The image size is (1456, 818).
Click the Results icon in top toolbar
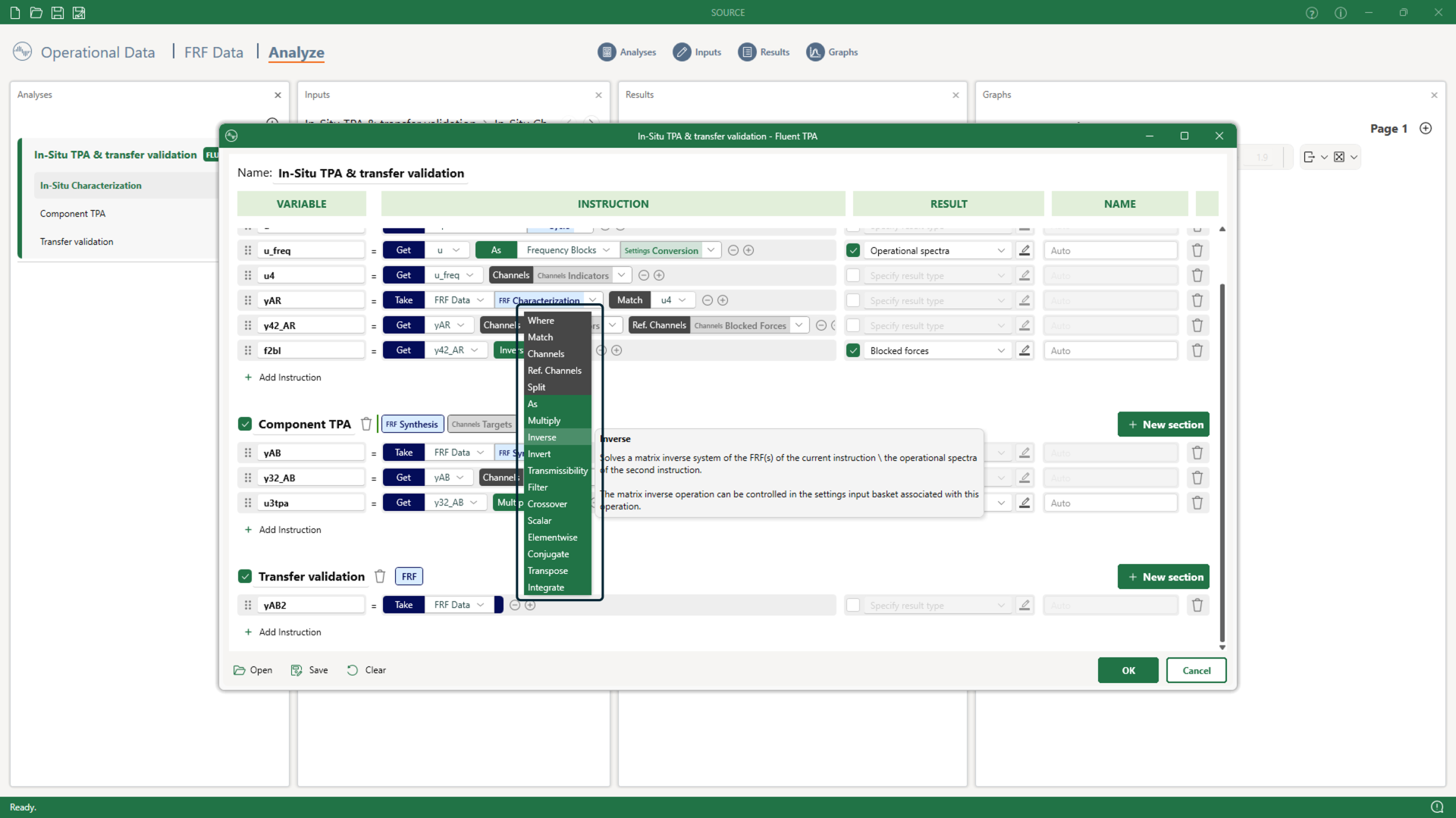[x=747, y=52]
